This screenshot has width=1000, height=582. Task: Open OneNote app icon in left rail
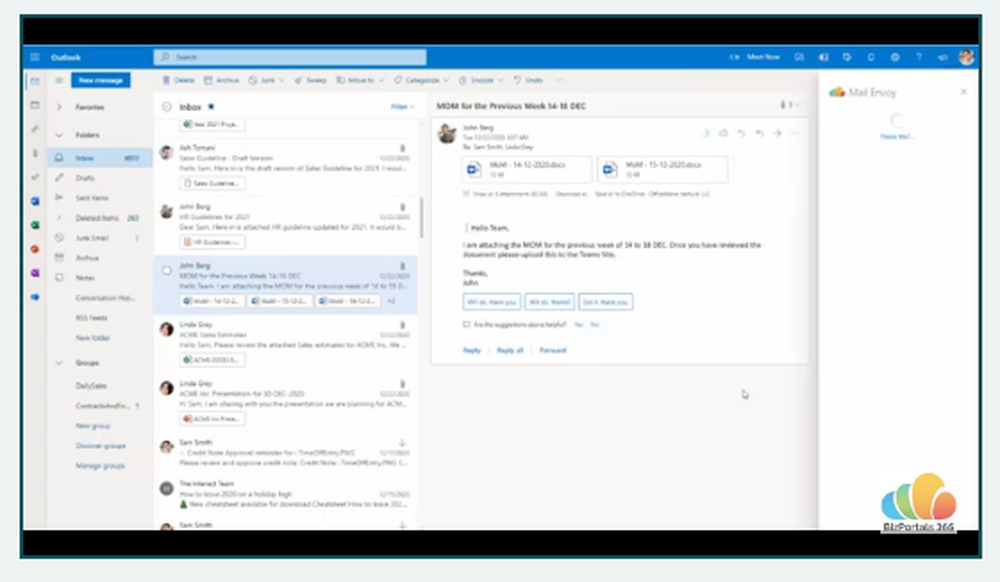pos(35,273)
